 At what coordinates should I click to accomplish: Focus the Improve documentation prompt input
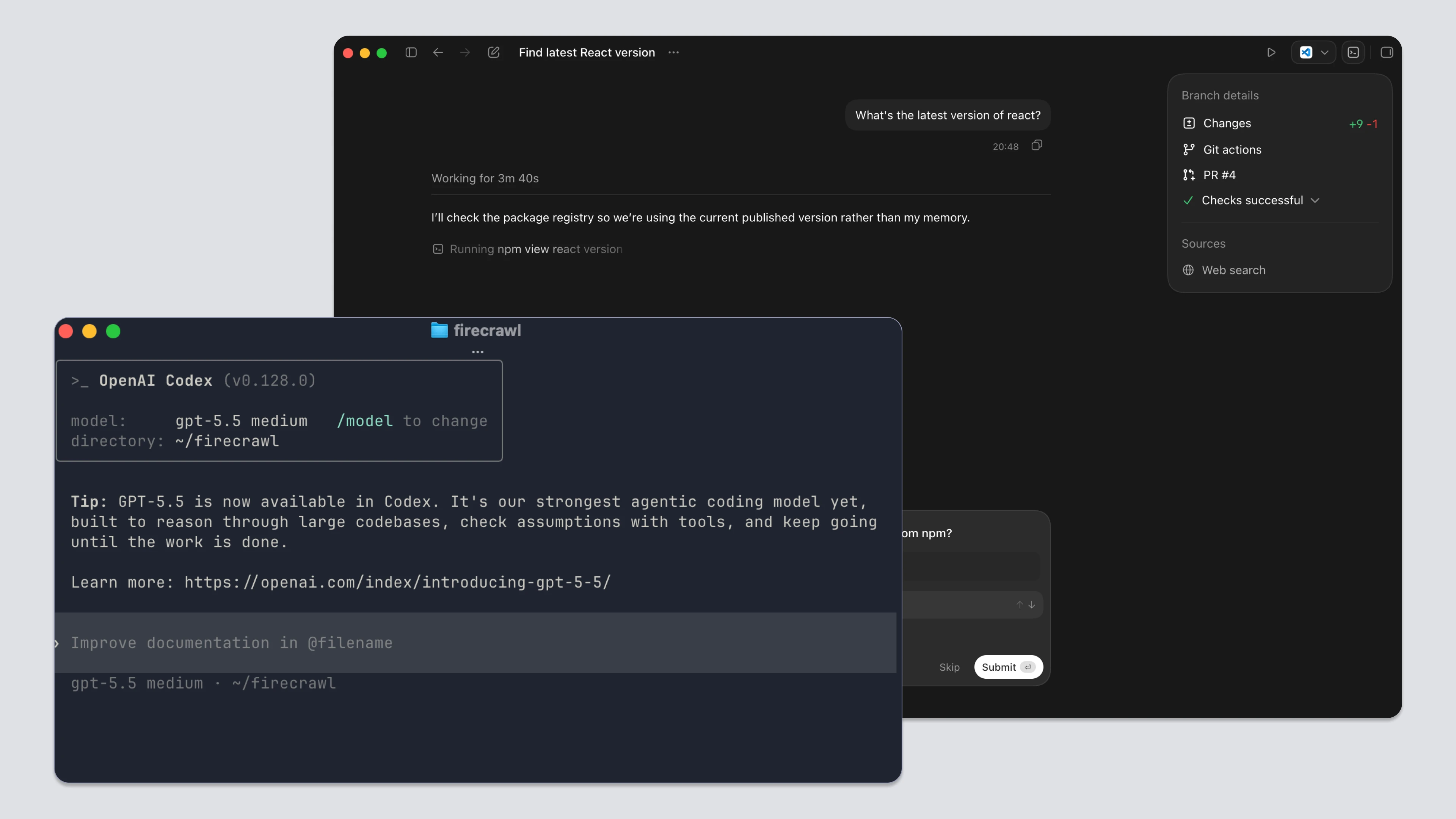475,643
